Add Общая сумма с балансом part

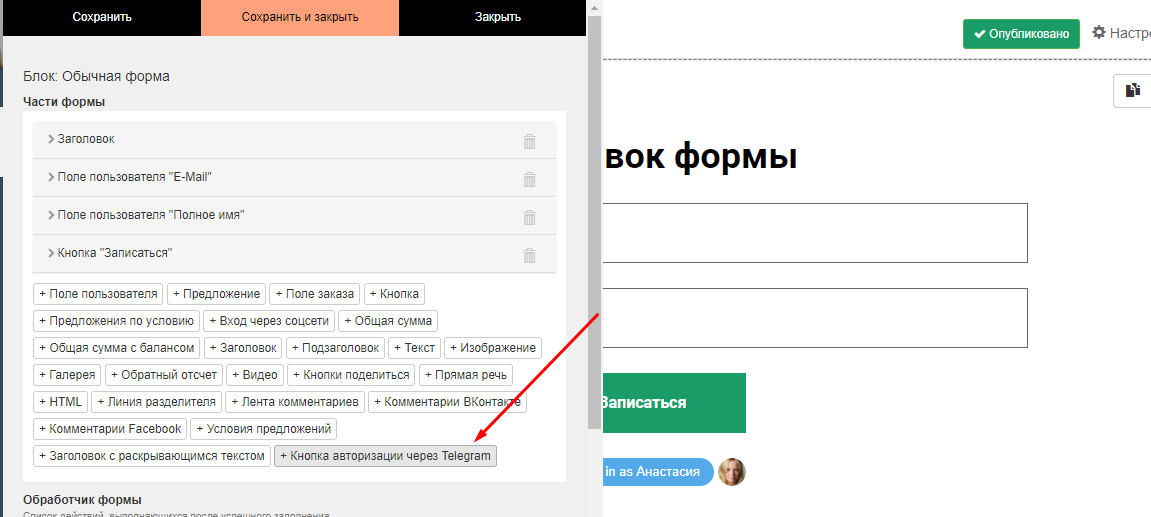coord(117,347)
